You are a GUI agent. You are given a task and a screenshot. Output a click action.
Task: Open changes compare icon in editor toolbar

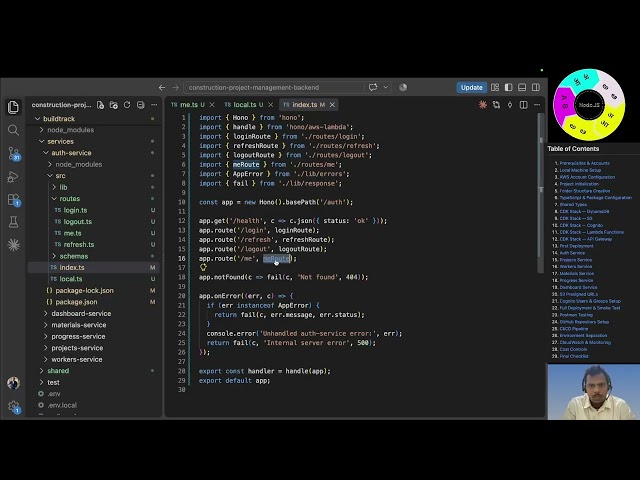point(496,105)
